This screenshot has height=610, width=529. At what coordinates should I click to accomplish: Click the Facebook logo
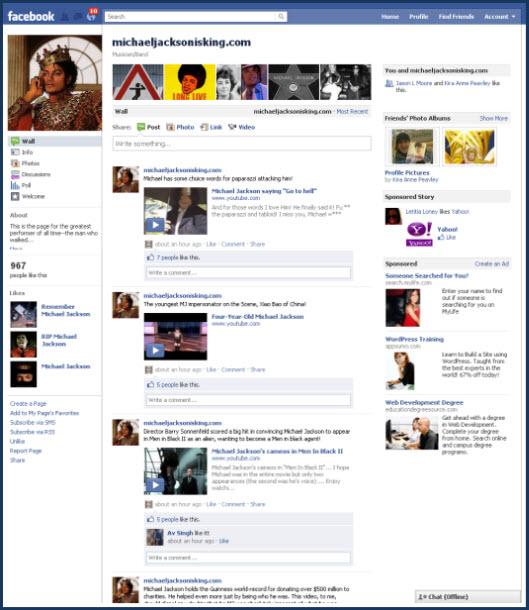31,16
